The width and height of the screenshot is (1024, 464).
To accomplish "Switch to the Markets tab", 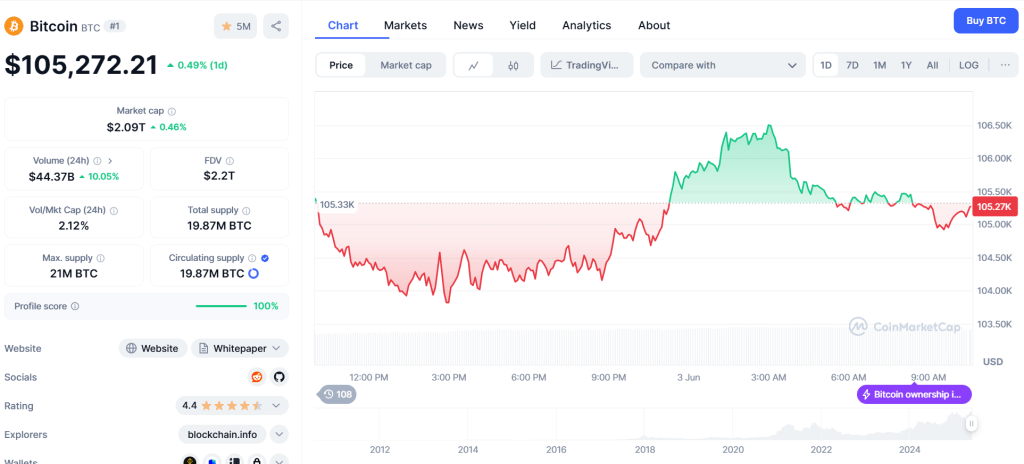I will (406, 25).
